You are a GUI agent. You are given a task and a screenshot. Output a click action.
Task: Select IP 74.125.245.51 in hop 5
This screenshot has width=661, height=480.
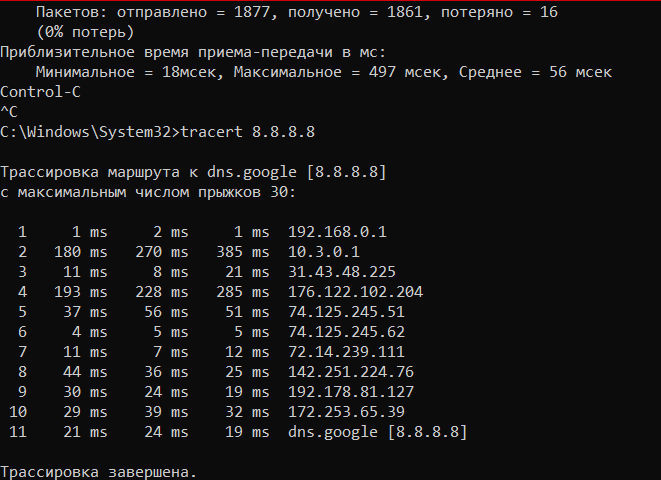347,312
